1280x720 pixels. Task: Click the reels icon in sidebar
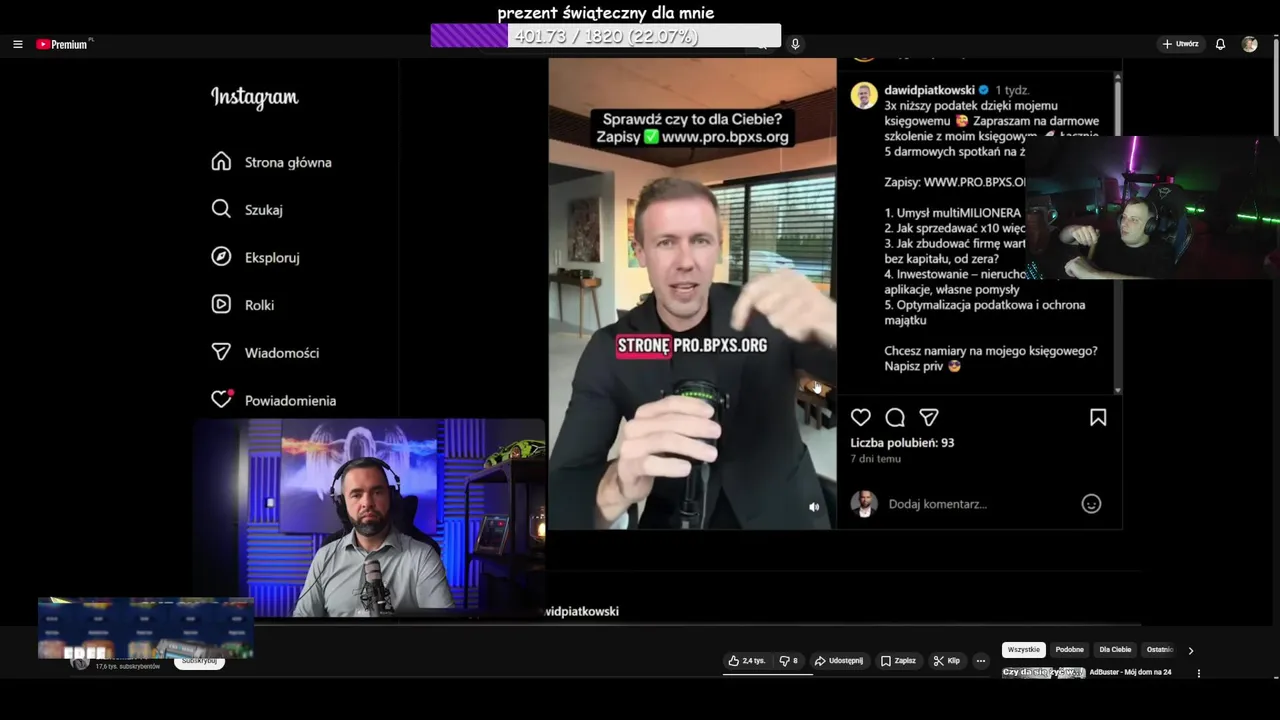221,304
